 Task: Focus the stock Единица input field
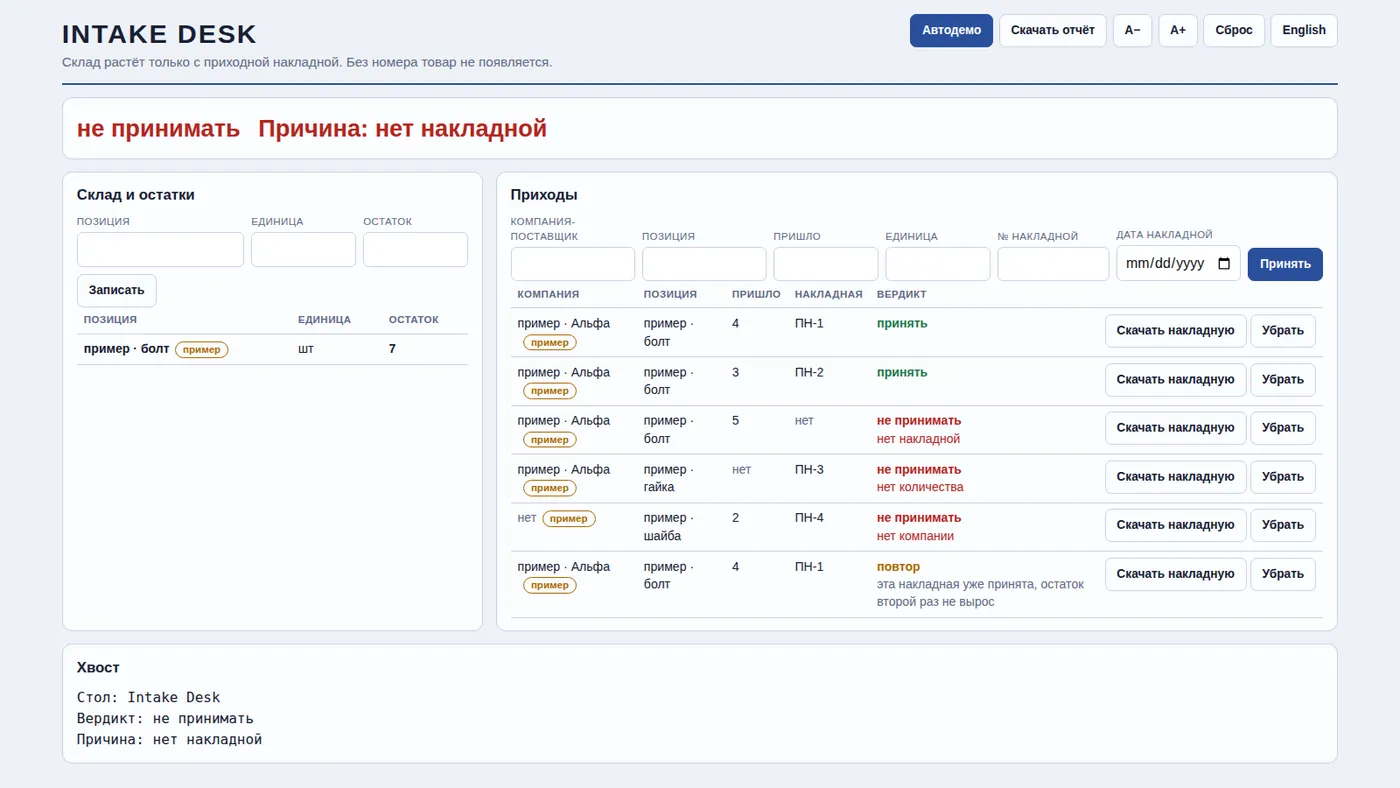point(303,250)
